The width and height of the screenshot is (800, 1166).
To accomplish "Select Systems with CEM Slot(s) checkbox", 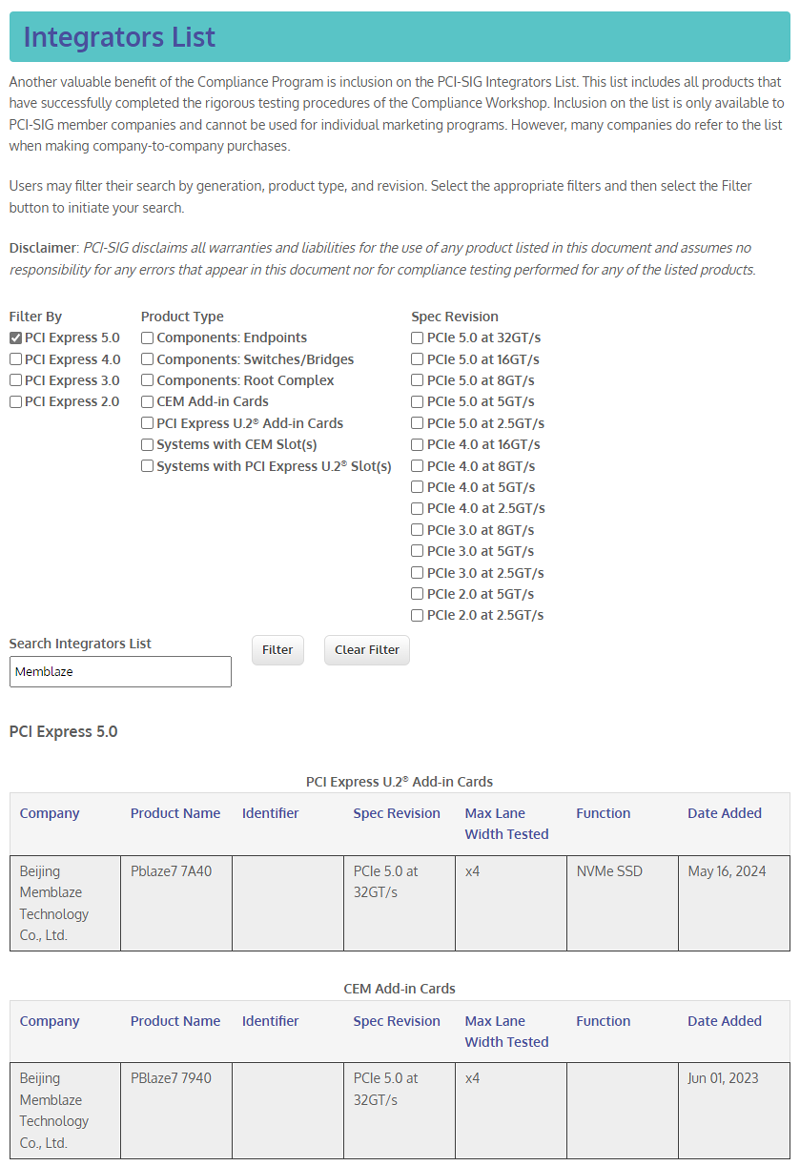I will point(147,444).
